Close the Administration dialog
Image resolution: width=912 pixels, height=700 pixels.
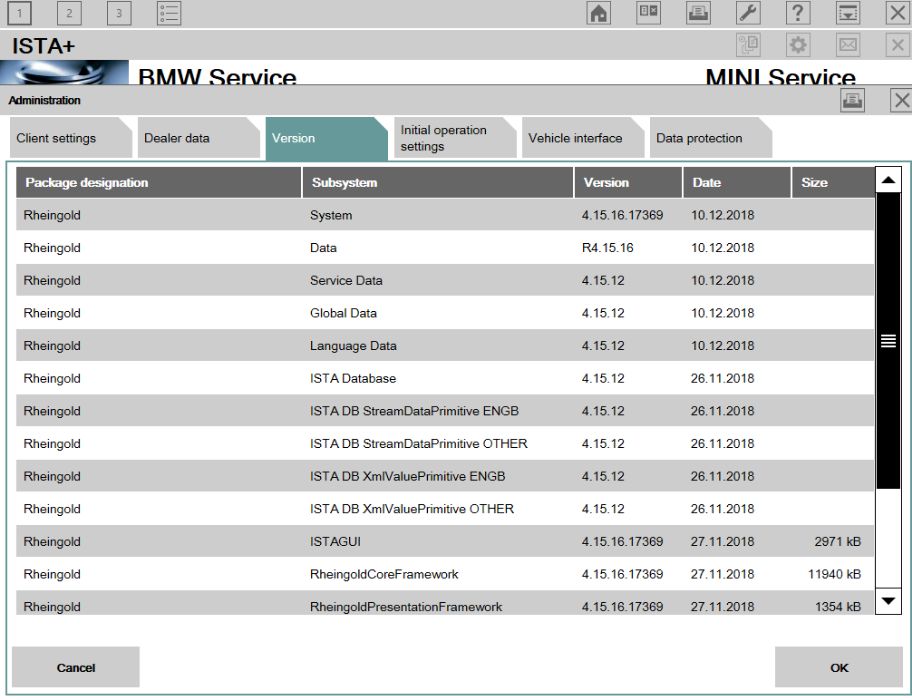[x=901, y=100]
